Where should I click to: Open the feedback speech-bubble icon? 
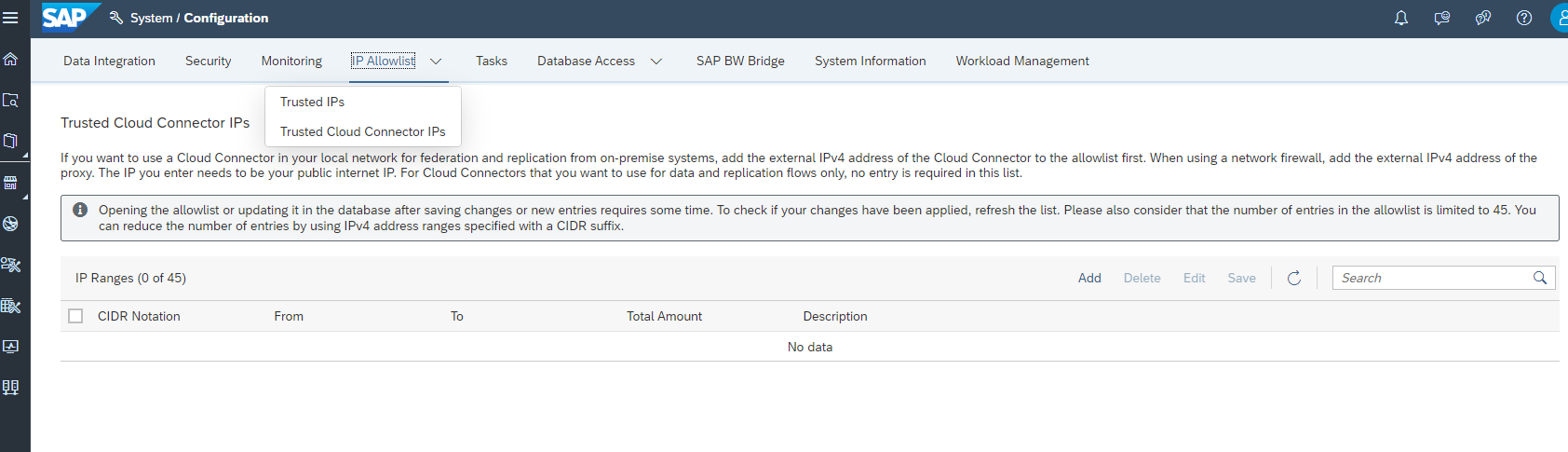(1442, 18)
